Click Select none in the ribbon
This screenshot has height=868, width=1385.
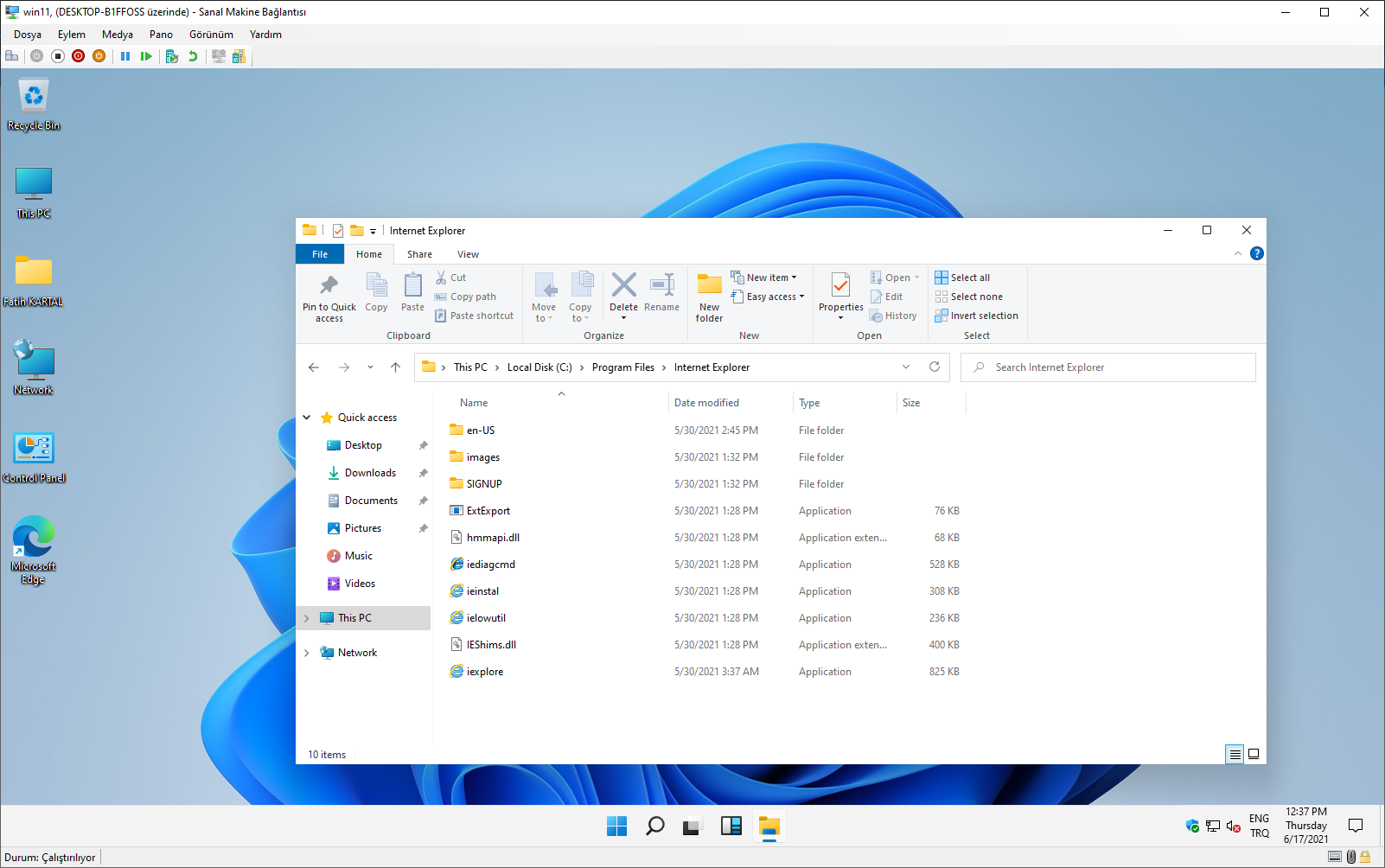[x=969, y=297]
